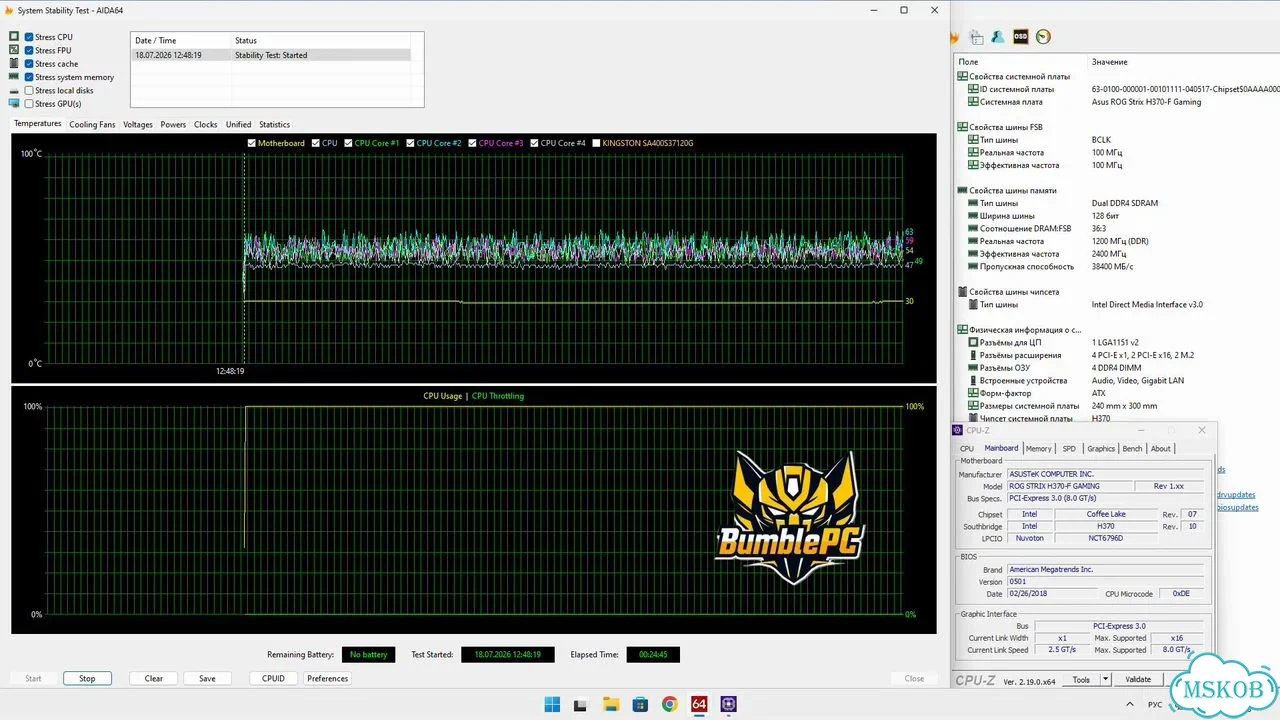Select the Stability Test: Started log row

click(x=271, y=55)
